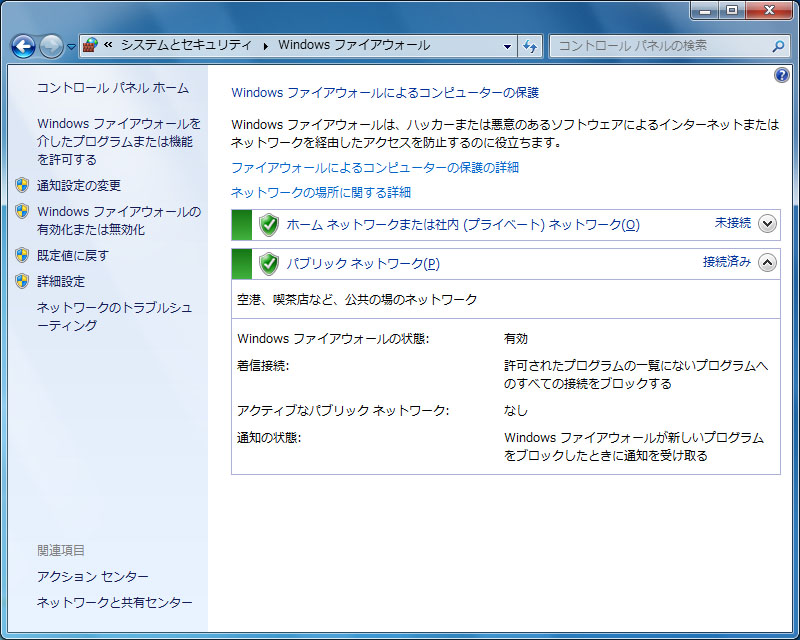The width and height of the screenshot is (800, 640).
Task: Click the greyed Forward arrow button
Action: pyautogui.click(x=52, y=46)
